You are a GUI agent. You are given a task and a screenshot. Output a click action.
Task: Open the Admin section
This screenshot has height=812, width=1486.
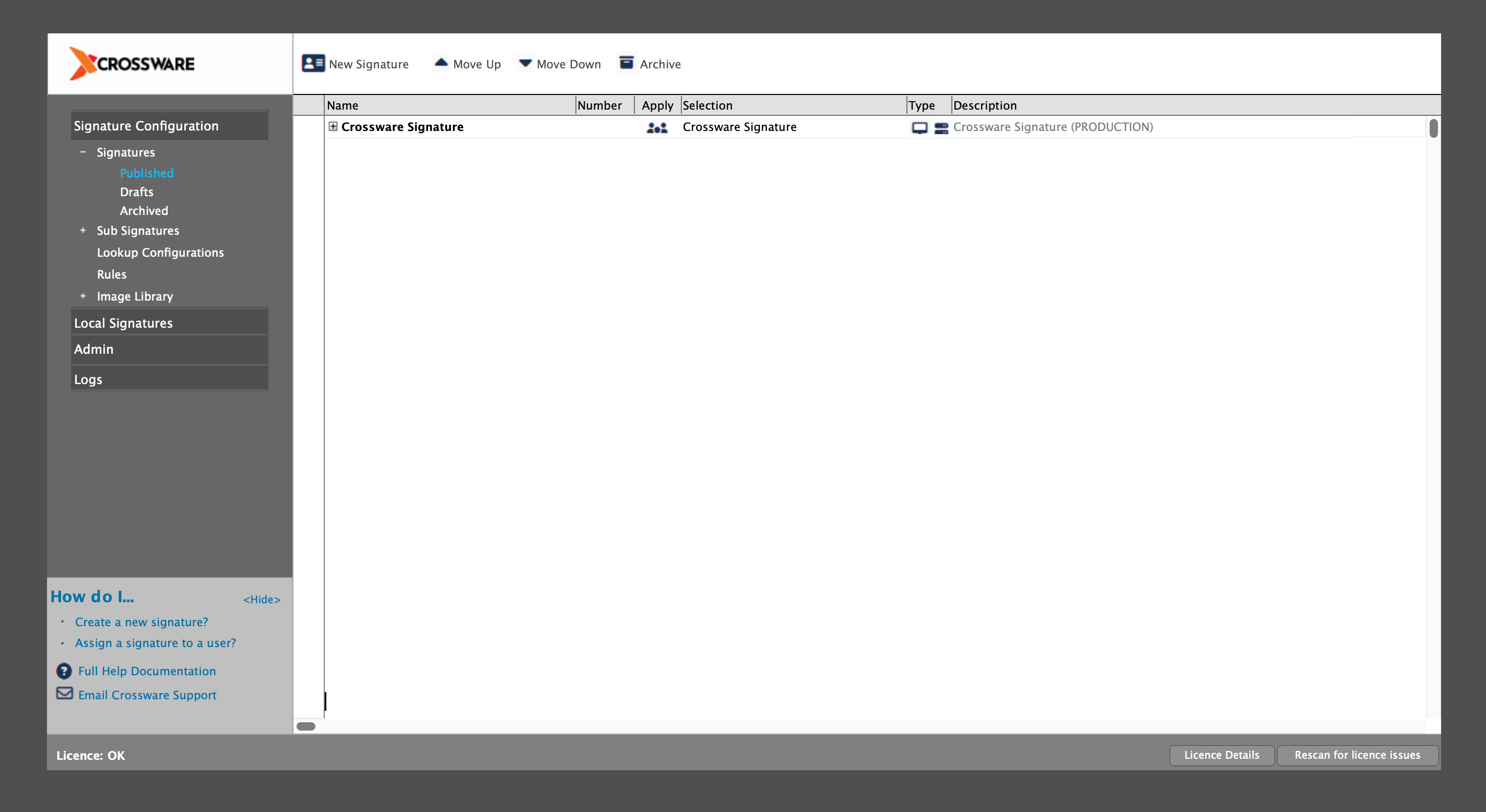tap(170, 349)
